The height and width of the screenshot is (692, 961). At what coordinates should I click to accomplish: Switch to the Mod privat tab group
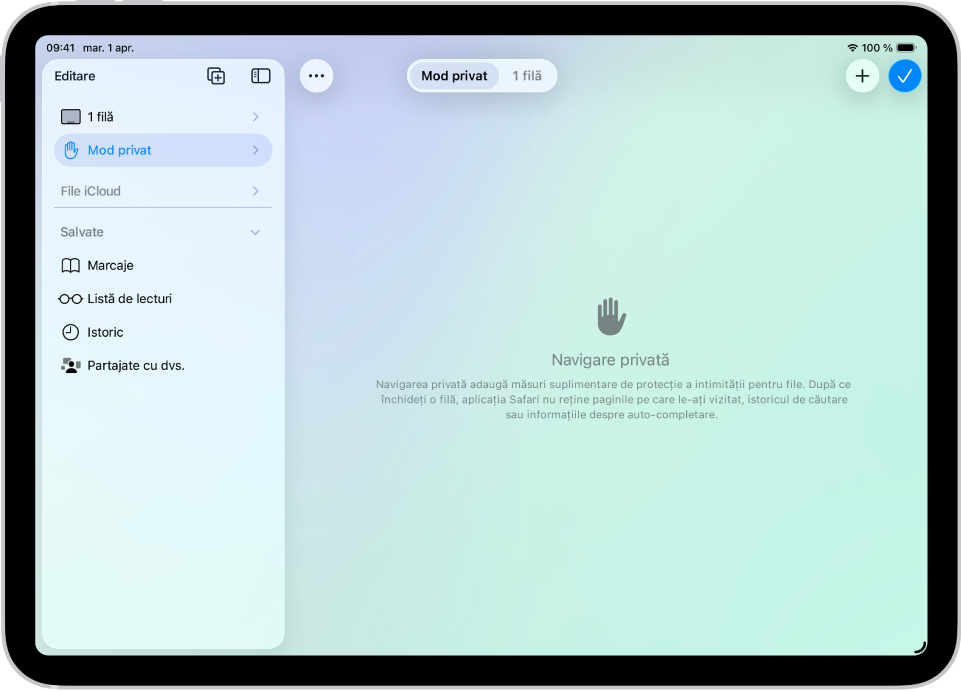[454, 76]
